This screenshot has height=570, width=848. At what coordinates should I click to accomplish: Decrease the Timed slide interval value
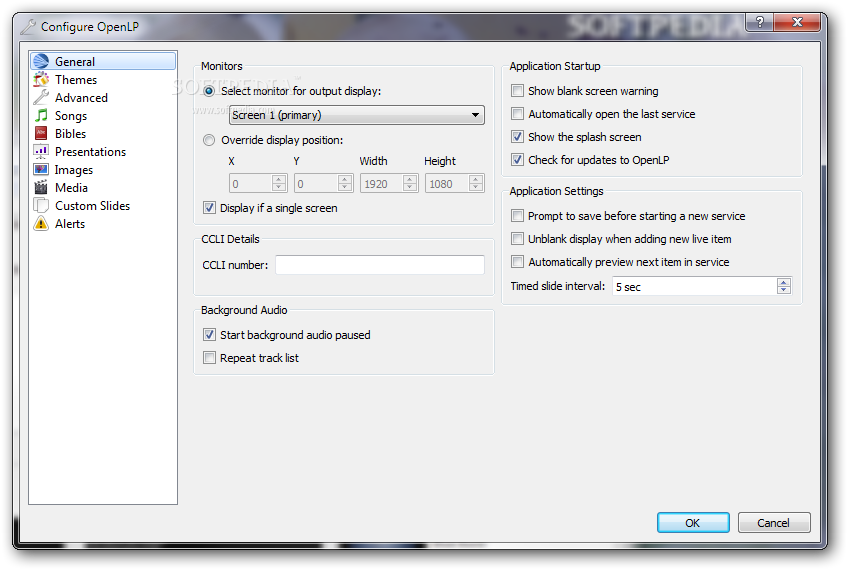pos(784,290)
